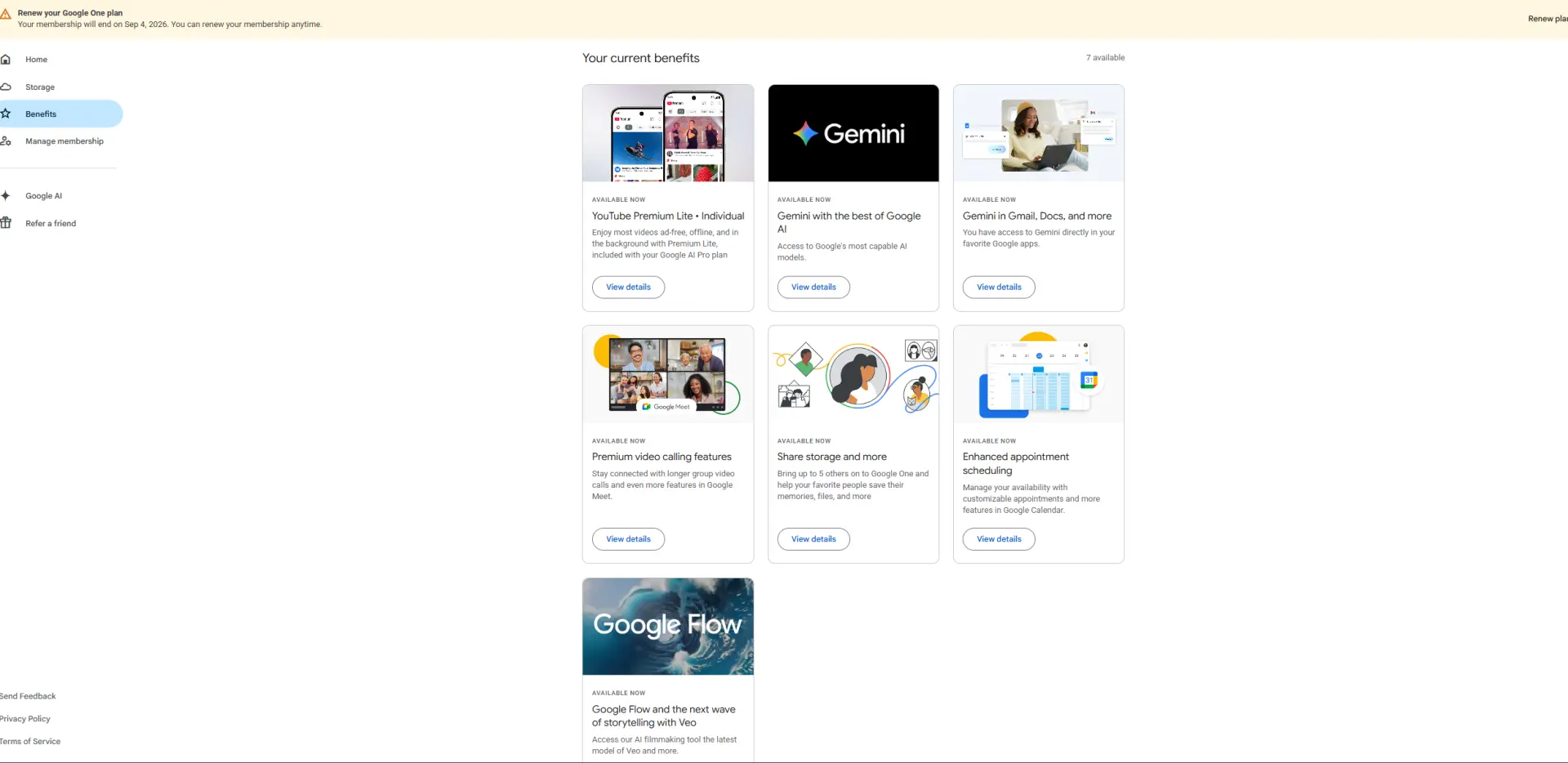
Task: Click Renew plan in the banner
Action: coord(1548,19)
